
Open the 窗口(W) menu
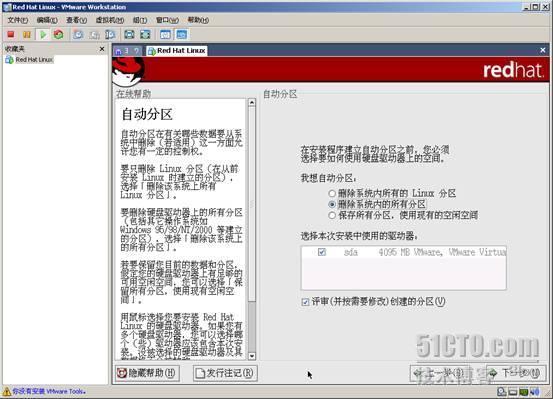[167, 20]
